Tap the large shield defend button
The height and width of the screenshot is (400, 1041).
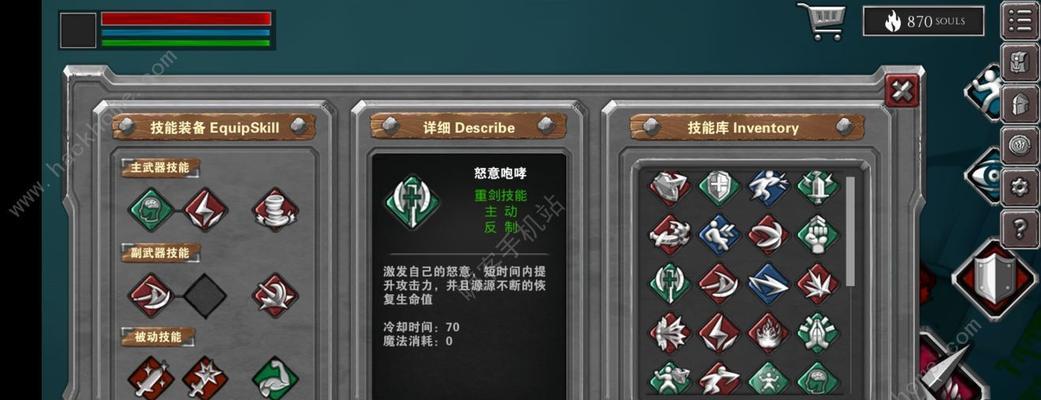click(994, 278)
